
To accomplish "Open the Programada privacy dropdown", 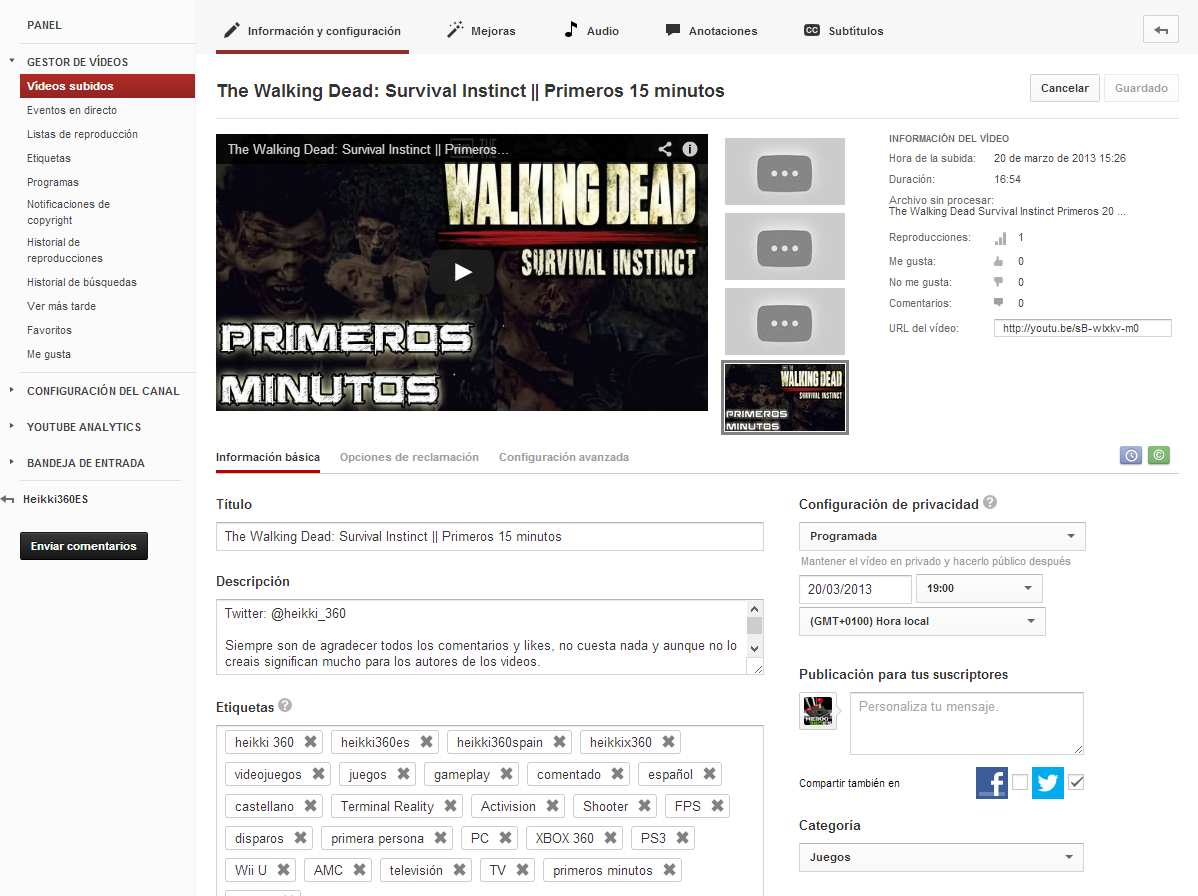I will (942, 536).
